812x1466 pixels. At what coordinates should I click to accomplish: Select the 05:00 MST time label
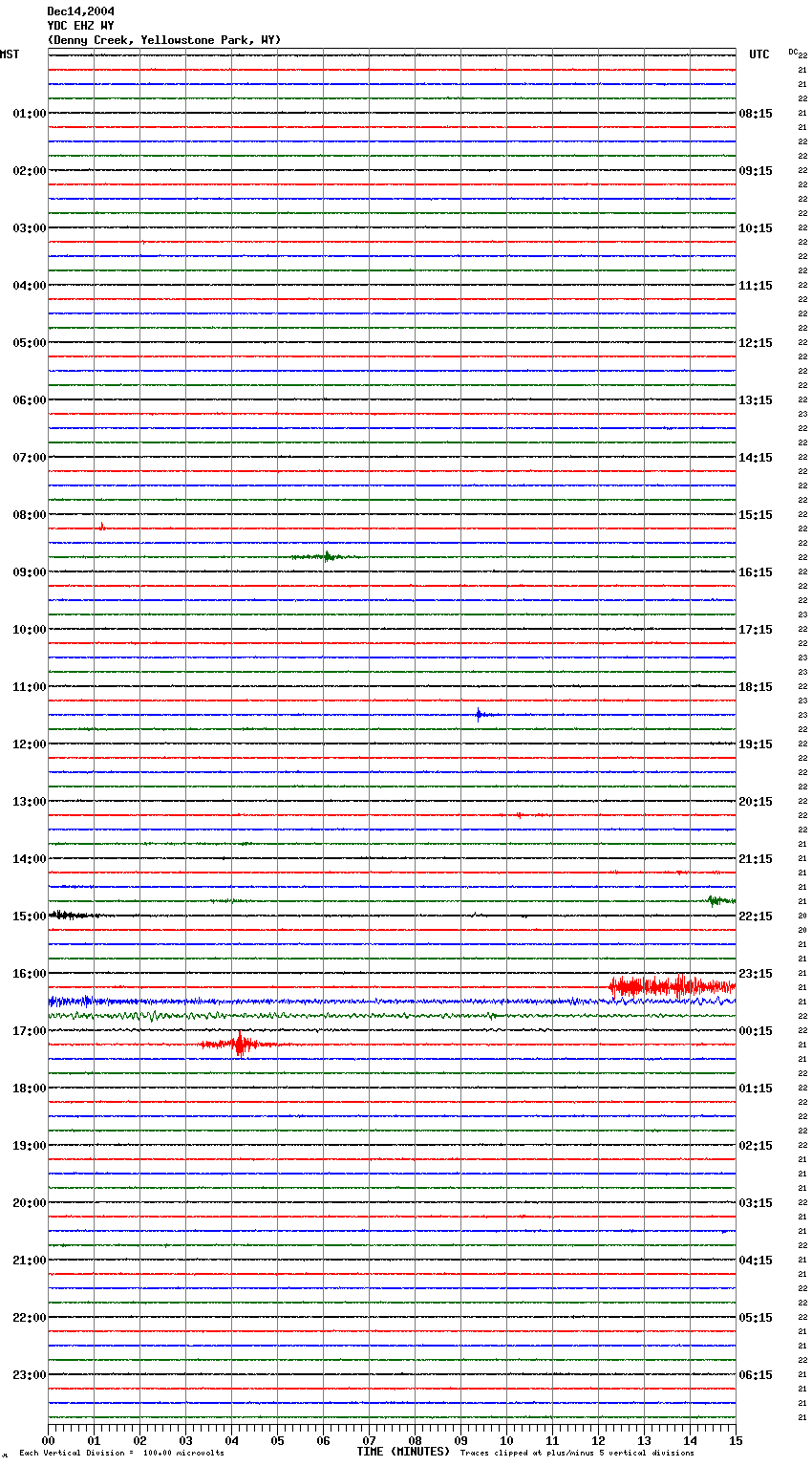(30, 343)
